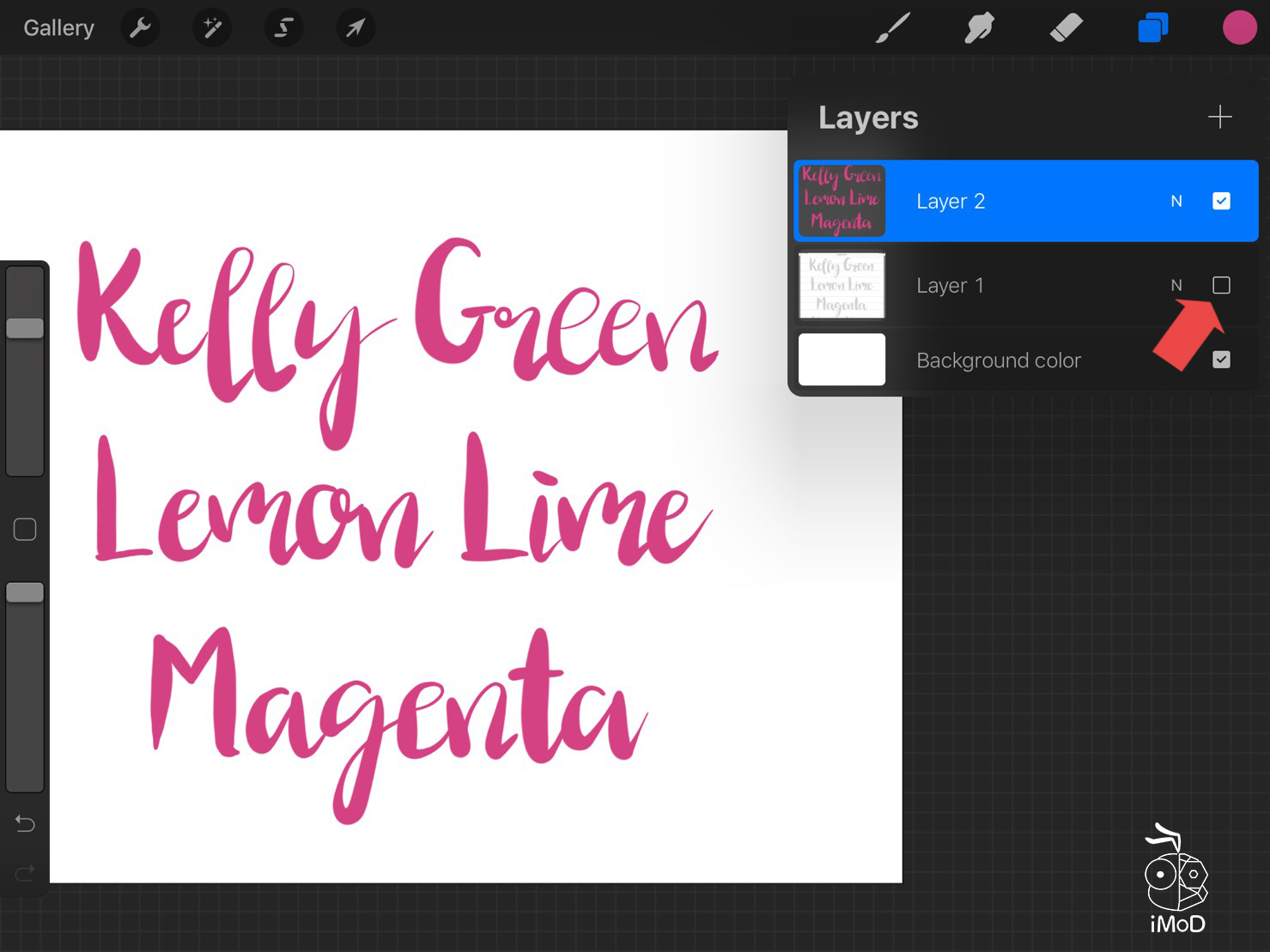Select the Brush tool
The height and width of the screenshot is (952, 1270).
893,28
